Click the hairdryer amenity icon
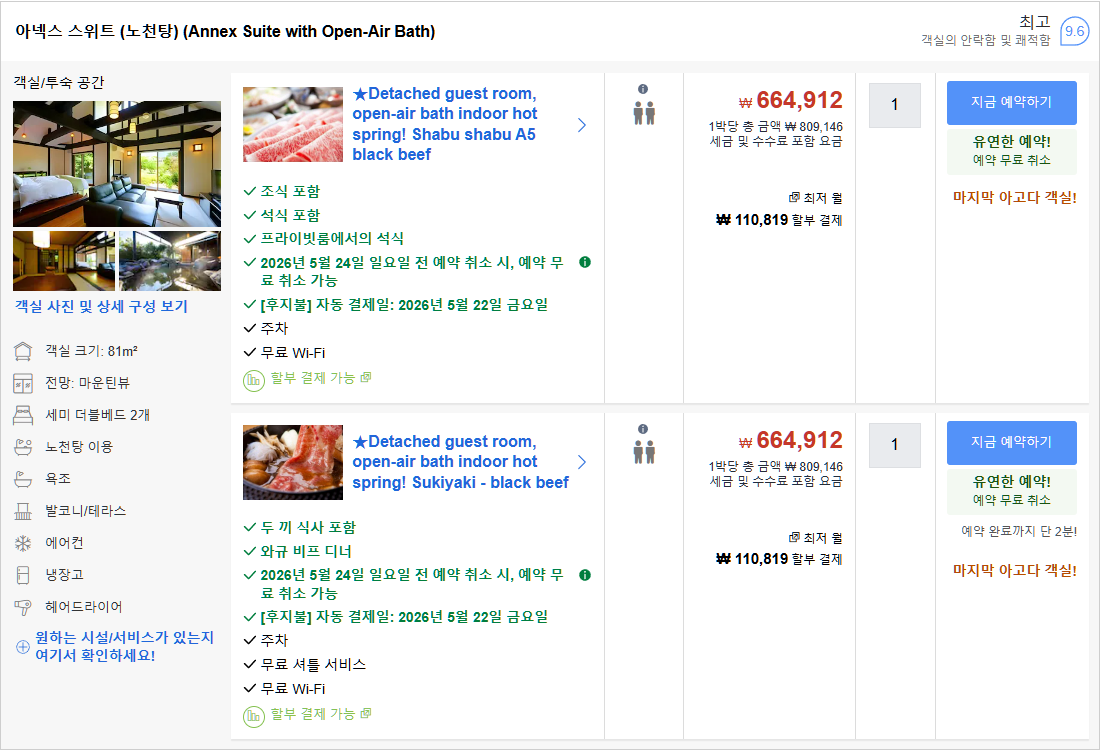Image resolution: width=1100 pixels, height=750 pixels. [x=23, y=607]
